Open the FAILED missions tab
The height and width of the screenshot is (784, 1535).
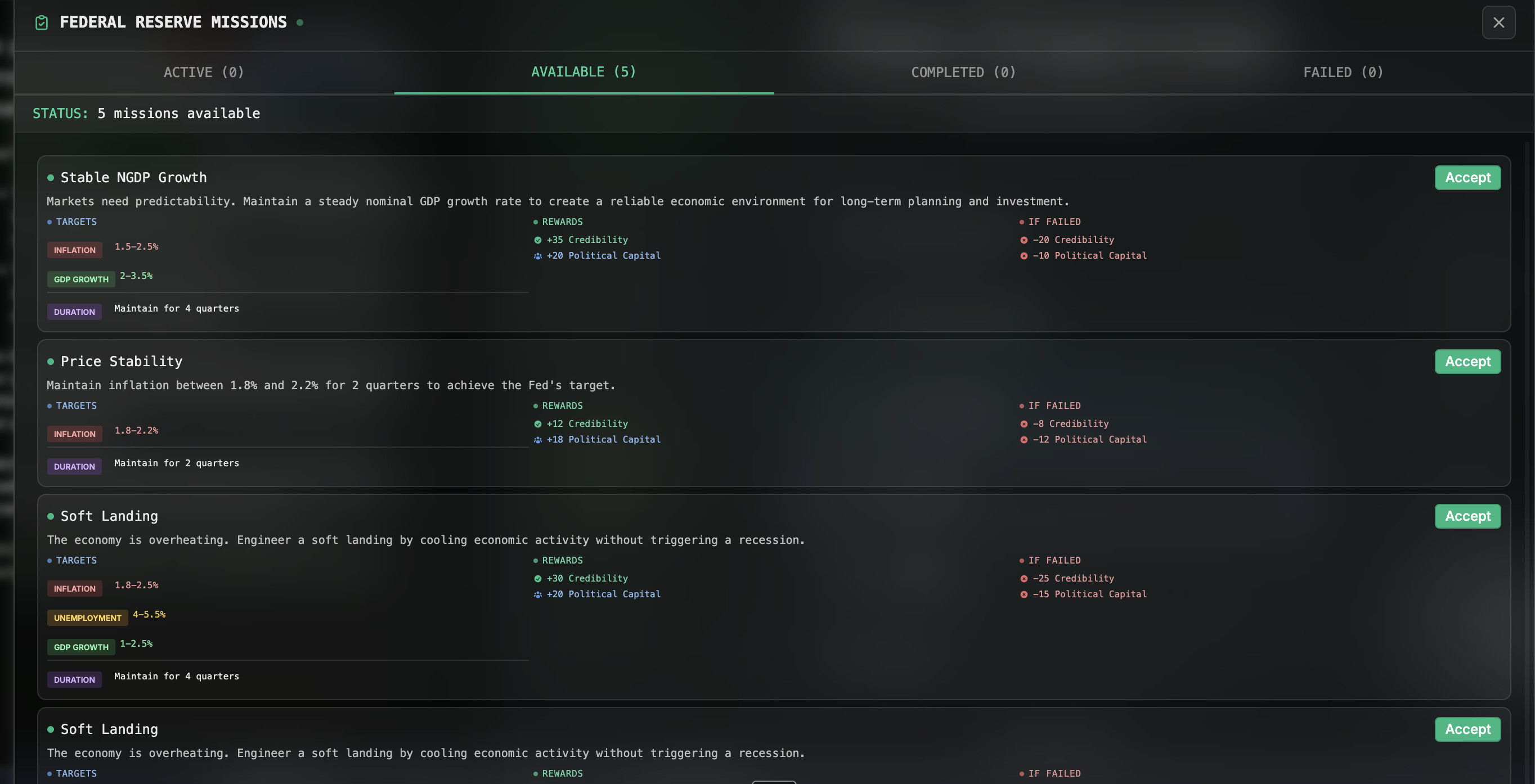coord(1343,72)
